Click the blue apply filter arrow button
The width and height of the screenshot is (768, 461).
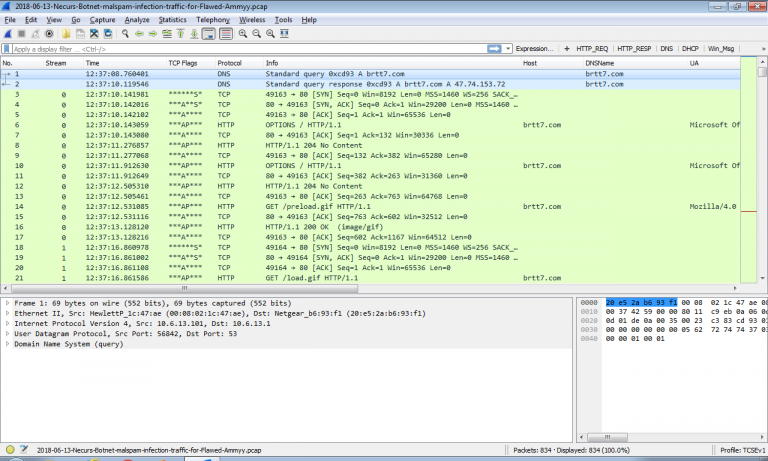coord(494,49)
